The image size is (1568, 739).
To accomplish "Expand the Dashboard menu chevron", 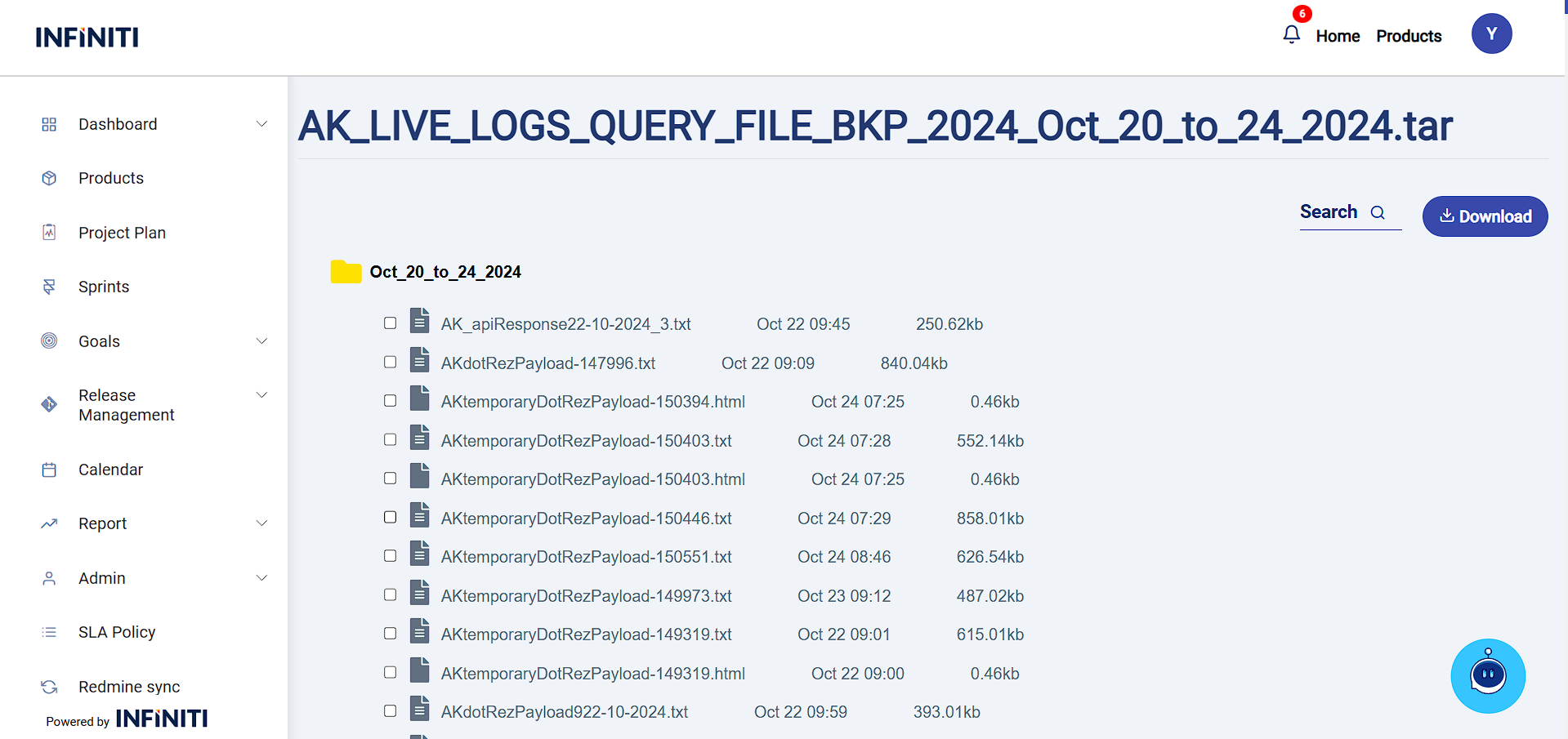I will click(x=261, y=124).
